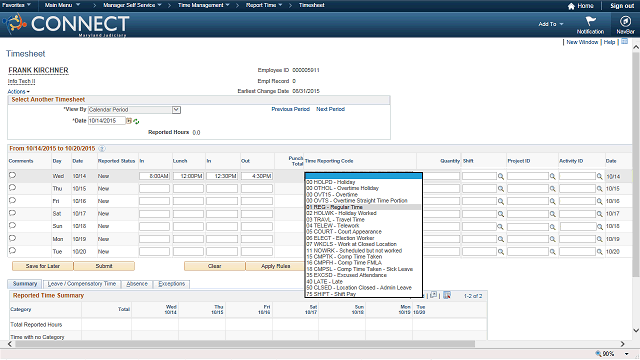Viewport: 640px width, 360px height.
Task: Look up Shift for the 10/20 row
Action: click(x=500, y=252)
